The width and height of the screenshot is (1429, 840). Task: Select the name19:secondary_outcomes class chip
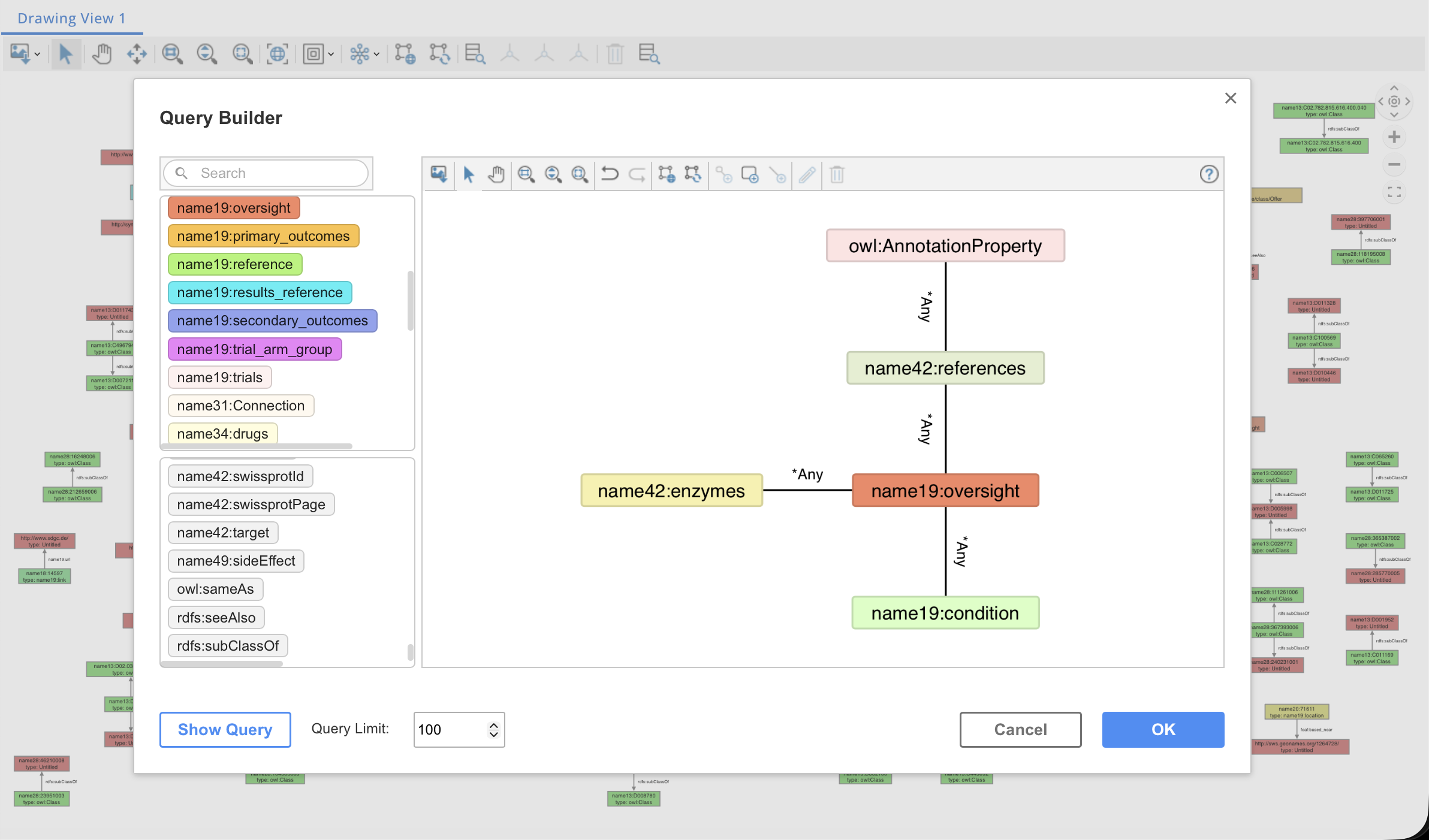pyautogui.click(x=272, y=321)
